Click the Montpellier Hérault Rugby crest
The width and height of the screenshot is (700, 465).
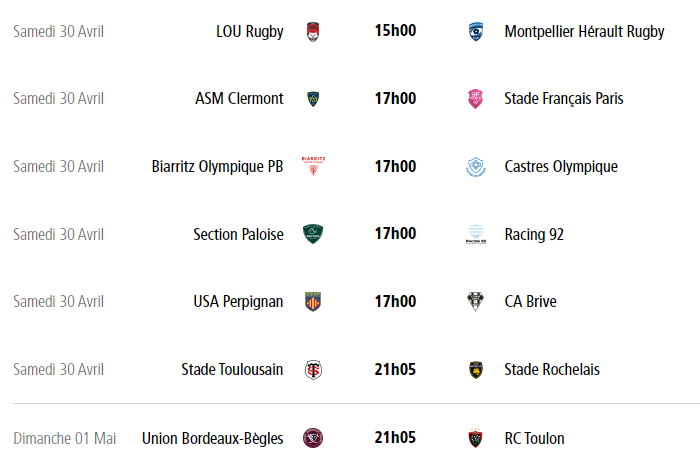pos(476,31)
